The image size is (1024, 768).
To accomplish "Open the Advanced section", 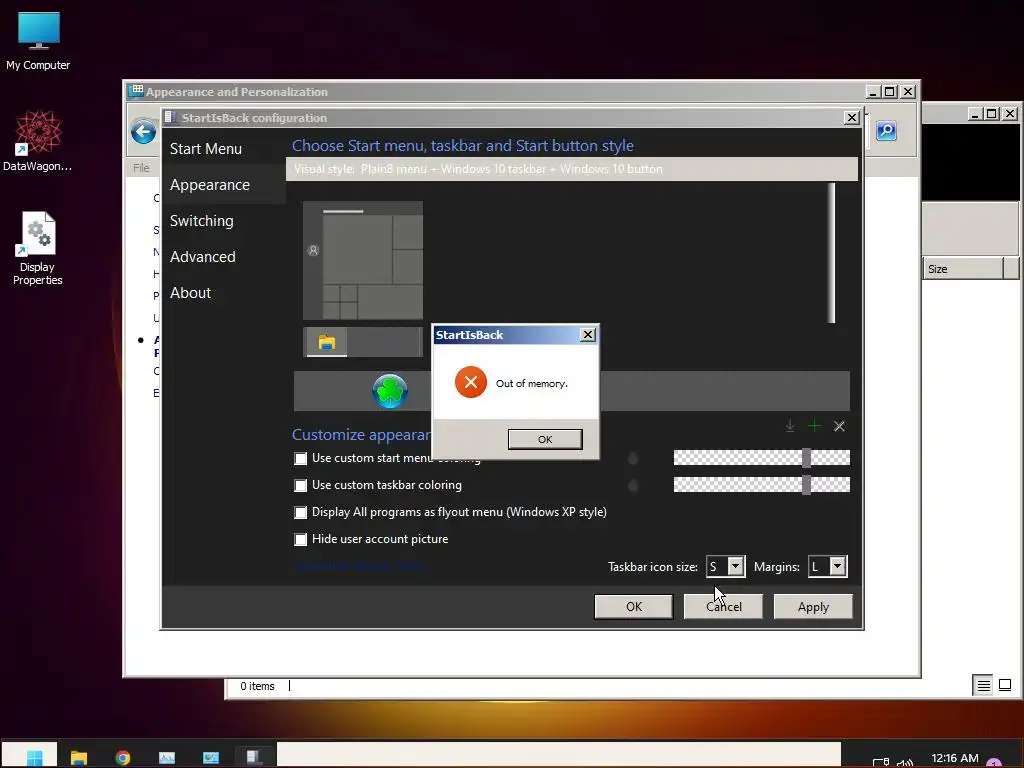I will click(x=202, y=257).
